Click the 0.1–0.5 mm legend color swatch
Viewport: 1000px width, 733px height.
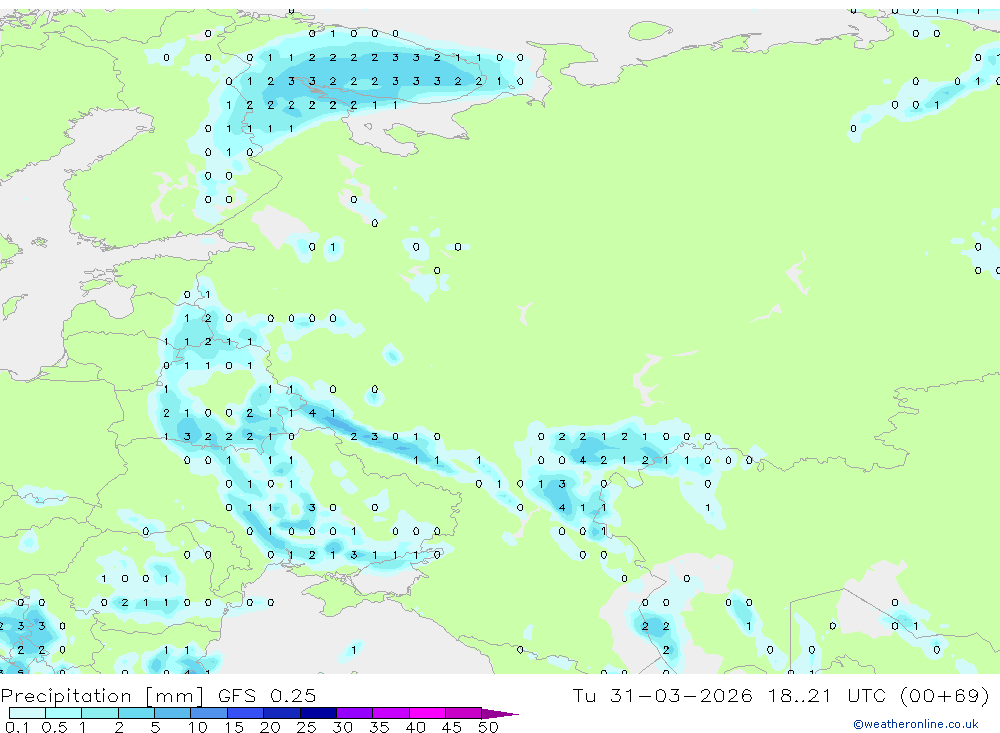[x=27, y=713]
